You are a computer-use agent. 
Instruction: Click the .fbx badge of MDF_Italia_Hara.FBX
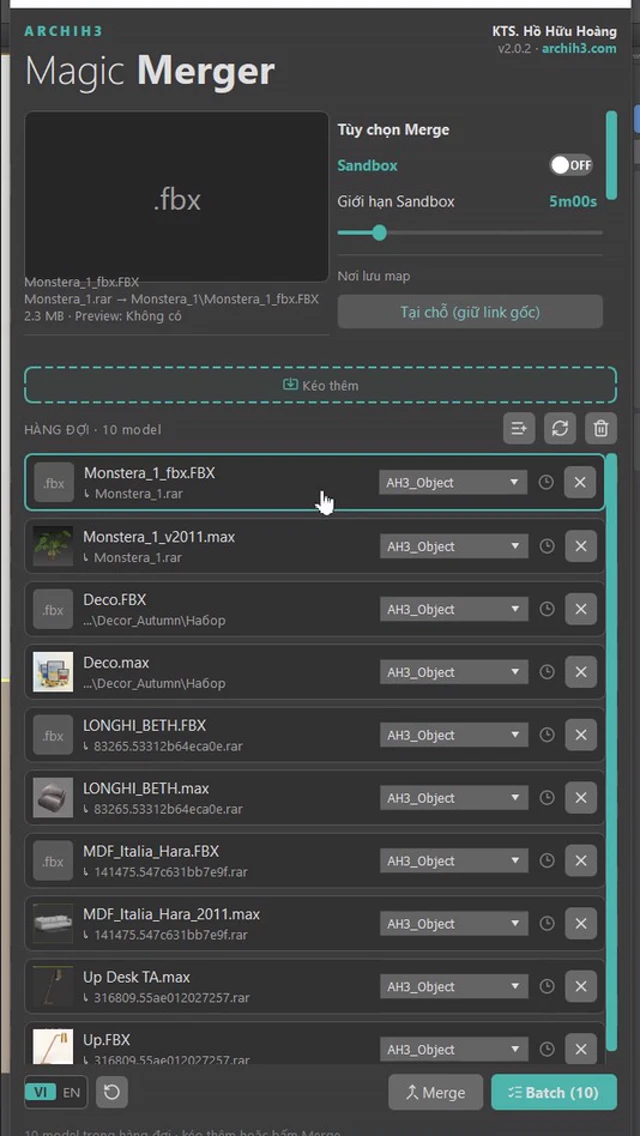(53, 861)
